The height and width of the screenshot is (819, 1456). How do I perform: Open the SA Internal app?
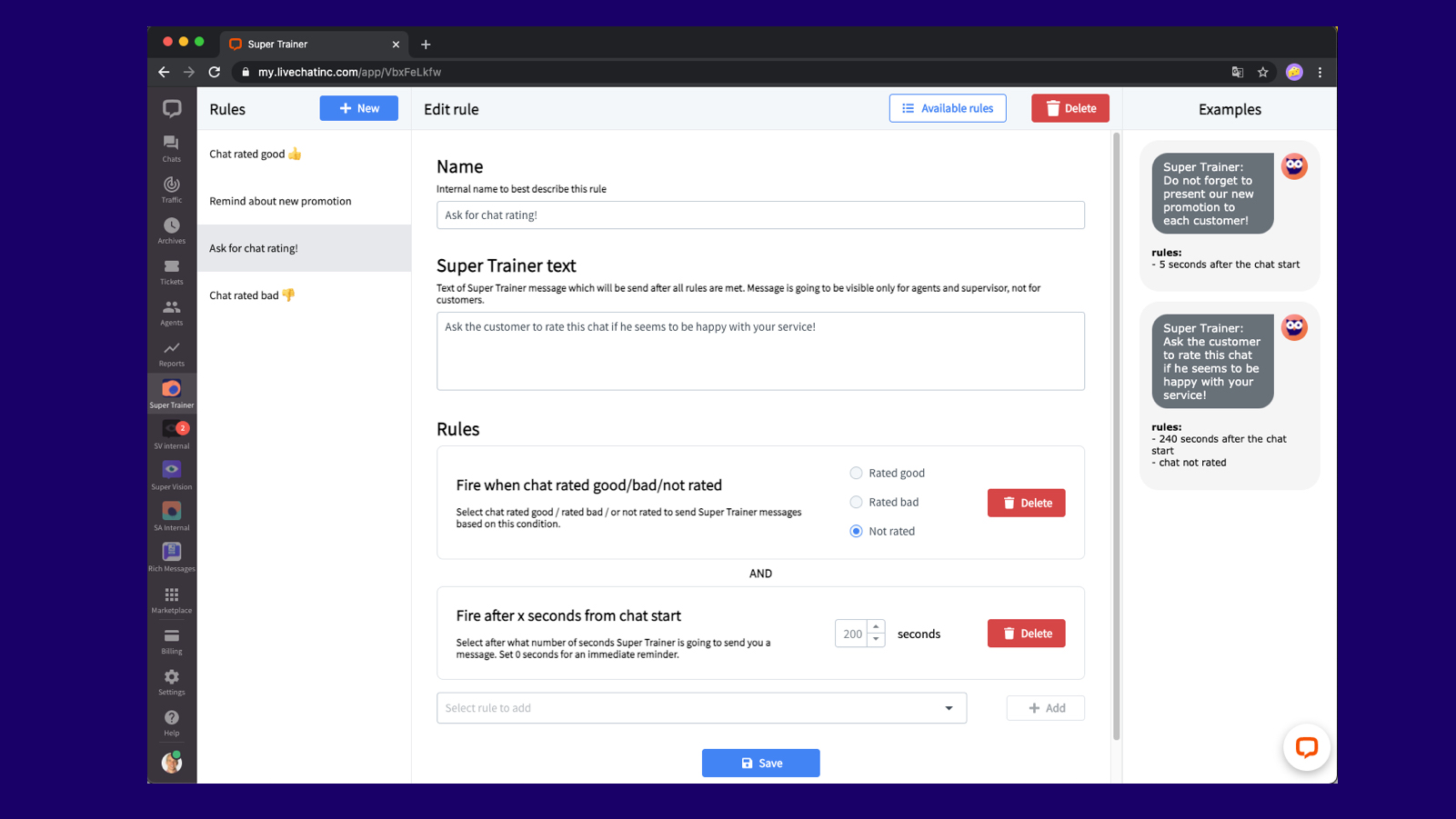coord(172,517)
